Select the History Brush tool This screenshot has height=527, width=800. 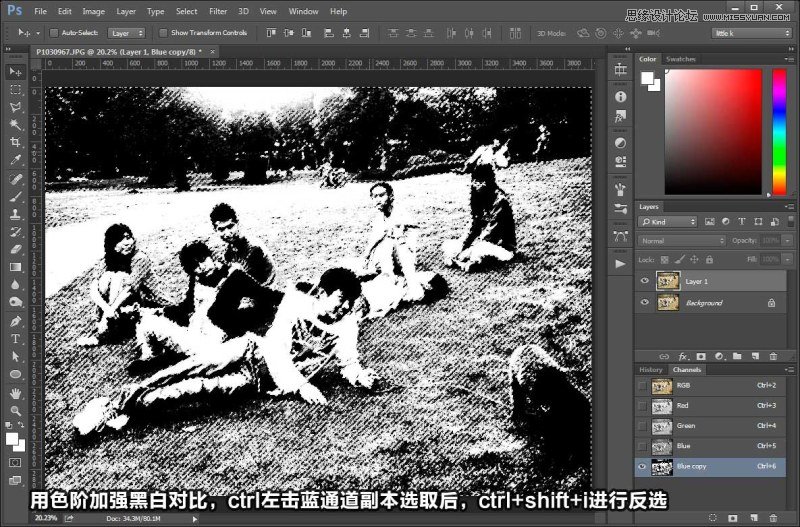click(x=15, y=232)
